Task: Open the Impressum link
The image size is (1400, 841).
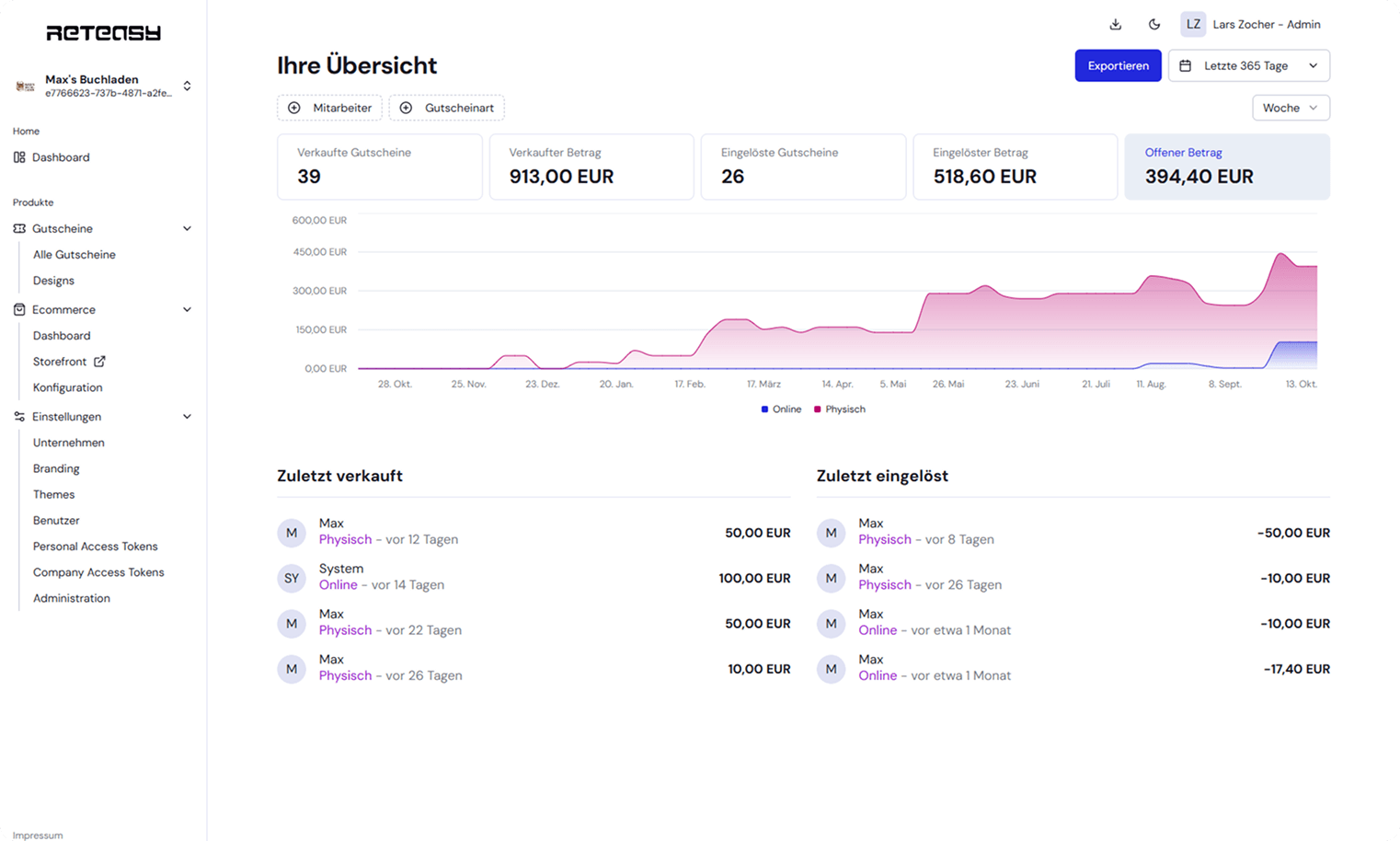Action: [36, 835]
